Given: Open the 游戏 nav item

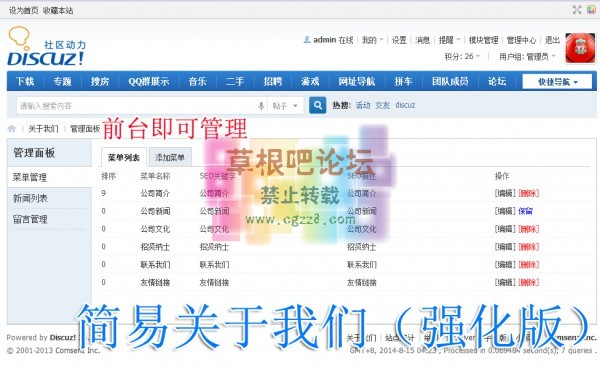Looking at the screenshot, I should 310,81.
